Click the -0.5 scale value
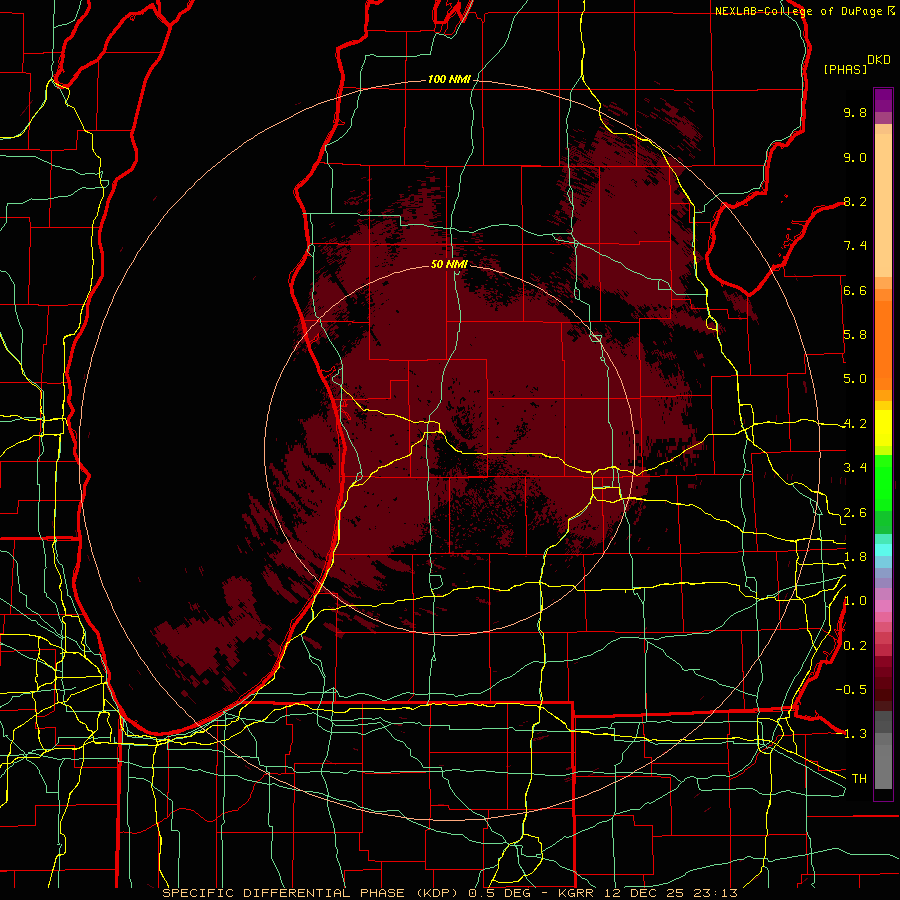 [851, 690]
